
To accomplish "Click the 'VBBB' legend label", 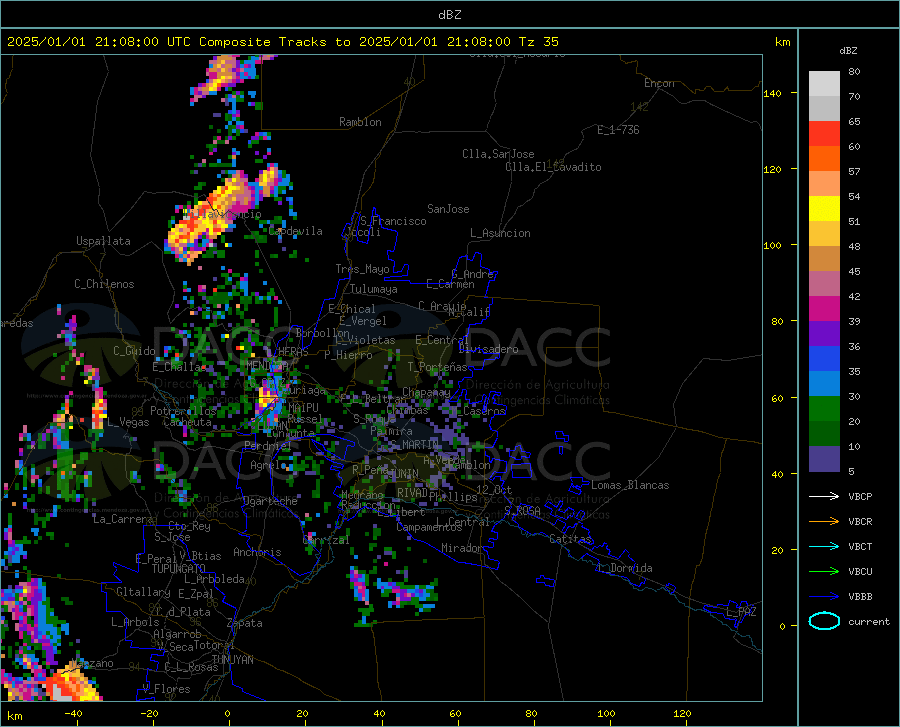I will click(860, 596).
